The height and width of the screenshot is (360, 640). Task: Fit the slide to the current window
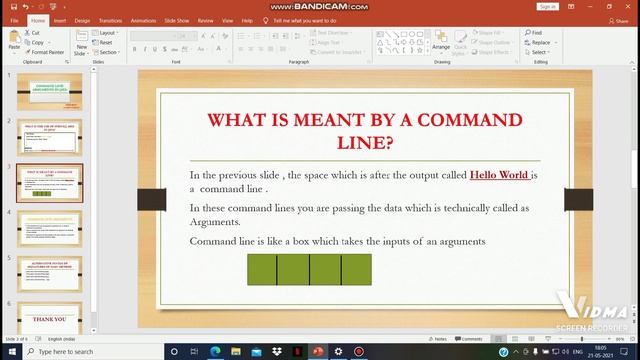(632, 339)
